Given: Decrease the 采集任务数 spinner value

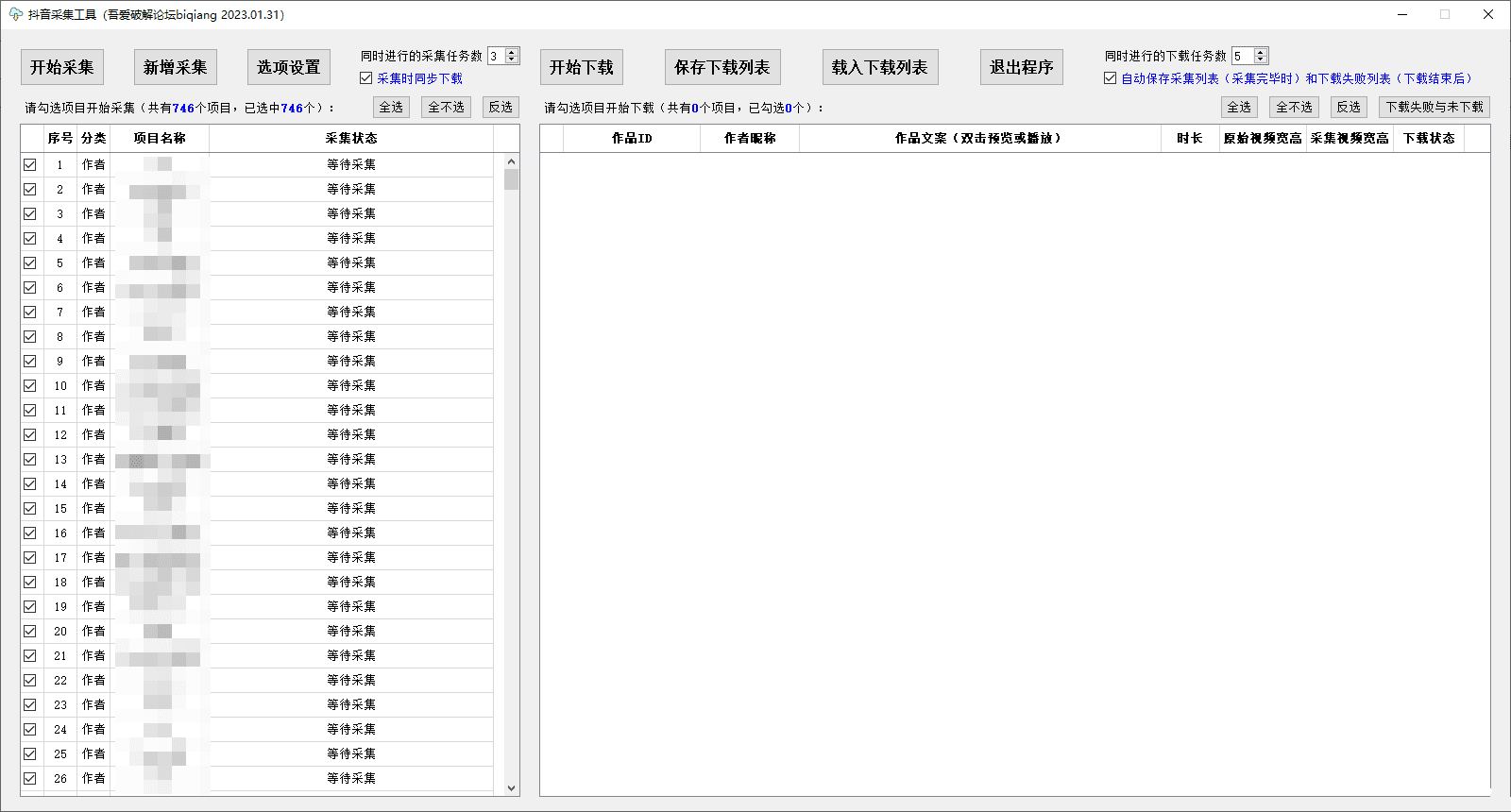Looking at the screenshot, I should pyautogui.click(x=512, y=59).
